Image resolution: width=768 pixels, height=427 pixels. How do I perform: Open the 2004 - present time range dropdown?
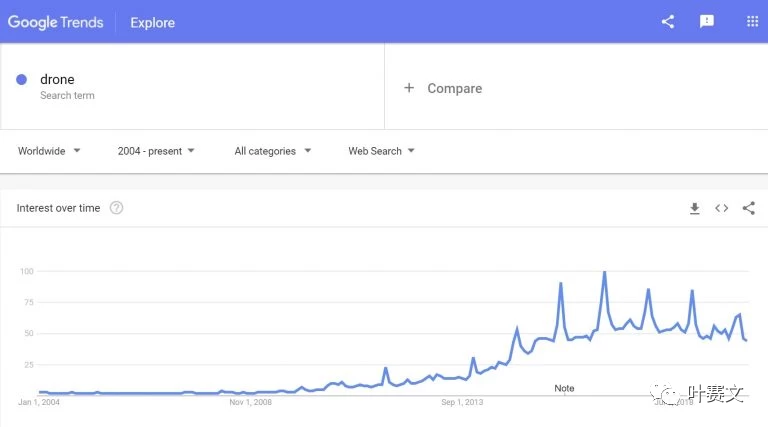156,151
